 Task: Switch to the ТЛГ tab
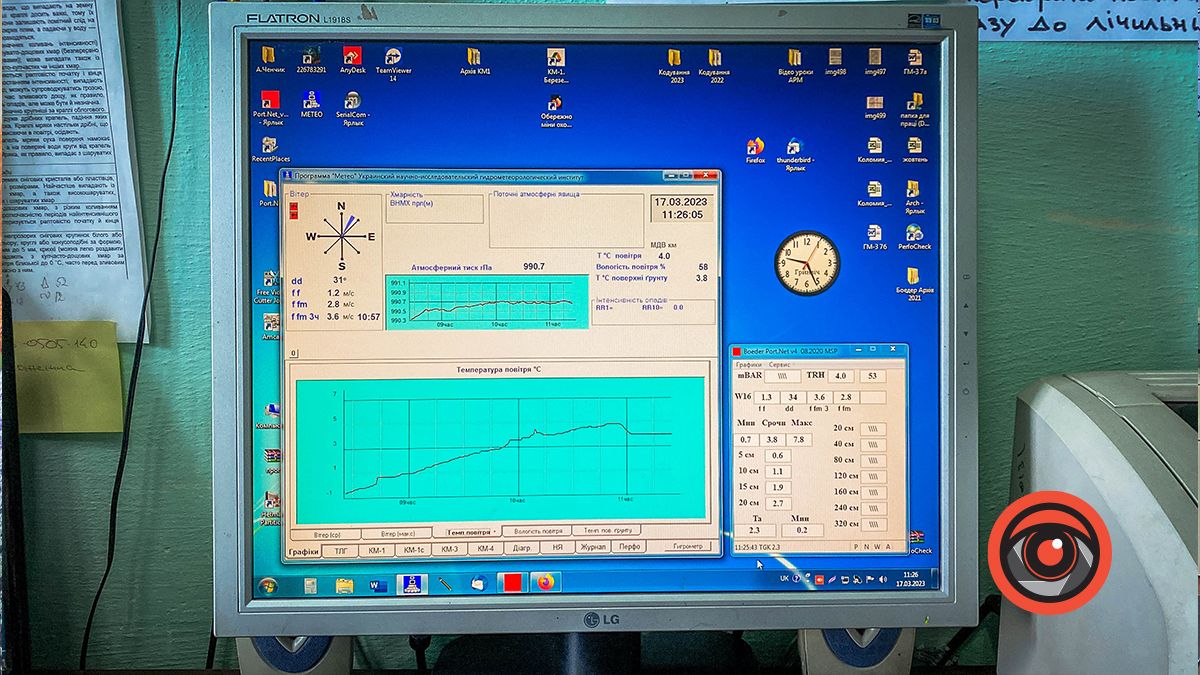341,550
